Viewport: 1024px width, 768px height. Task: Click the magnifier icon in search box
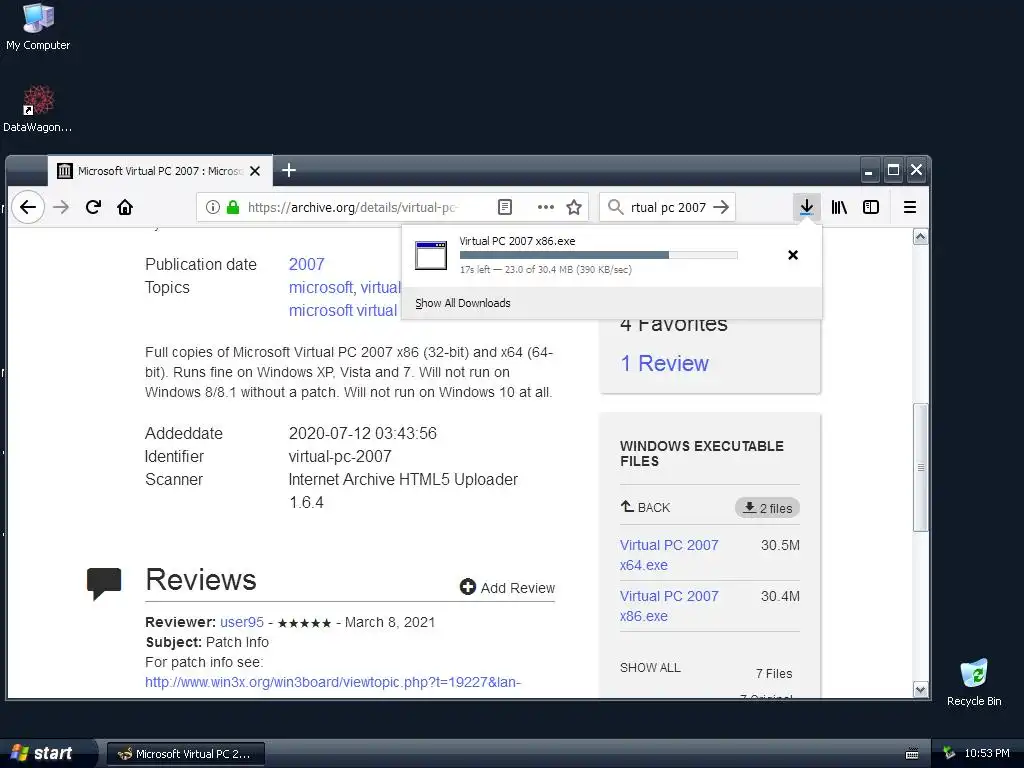point(615,207)
